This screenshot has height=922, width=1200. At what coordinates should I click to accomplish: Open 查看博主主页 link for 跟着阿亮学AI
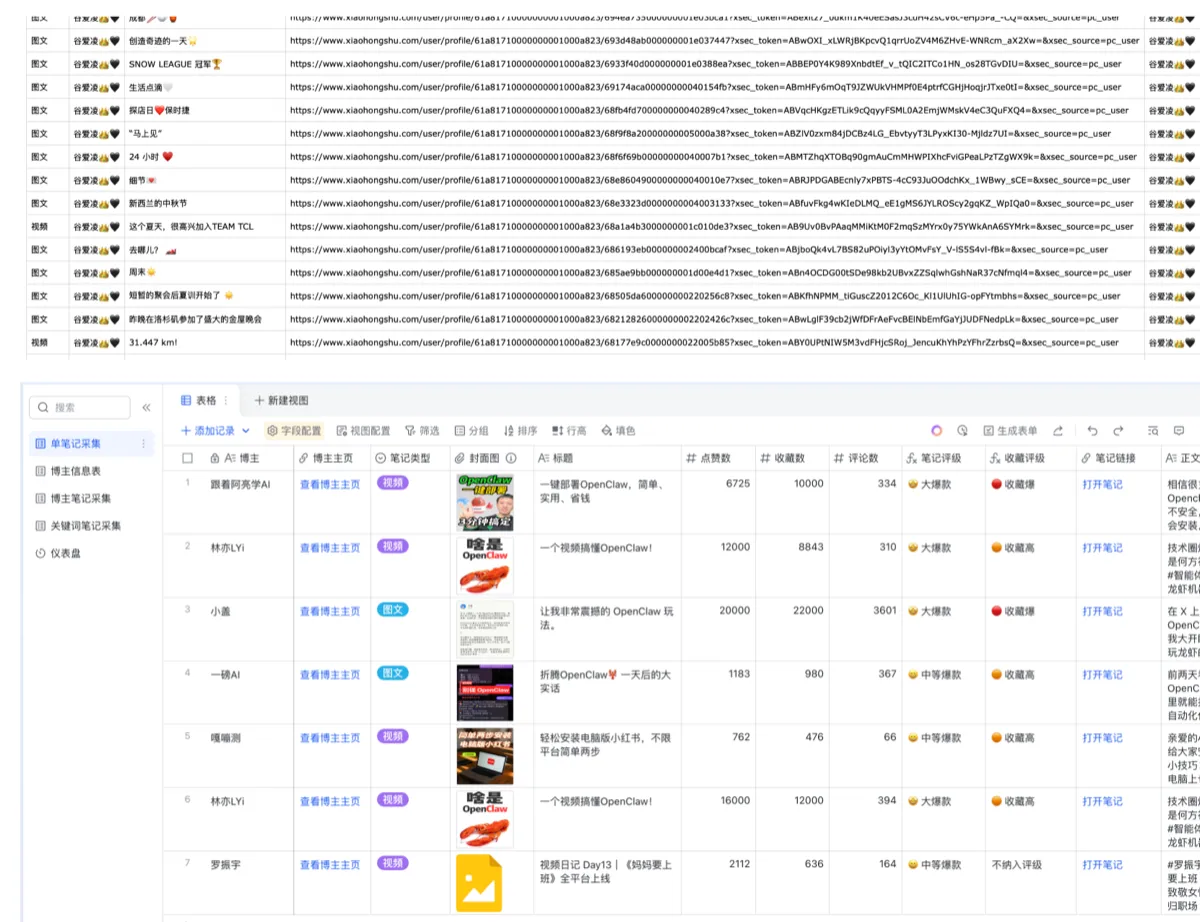(x=330, y=484)
